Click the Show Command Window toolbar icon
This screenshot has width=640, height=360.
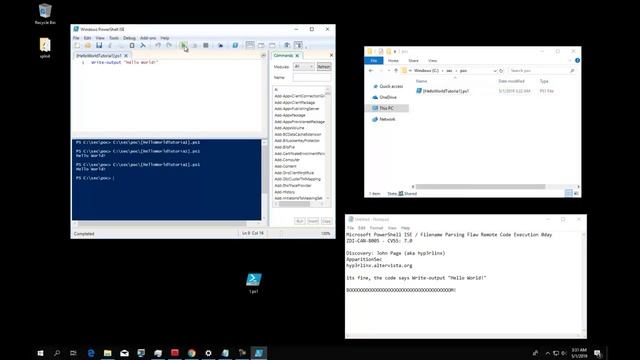pyautogui.click(x=287, y=45)
